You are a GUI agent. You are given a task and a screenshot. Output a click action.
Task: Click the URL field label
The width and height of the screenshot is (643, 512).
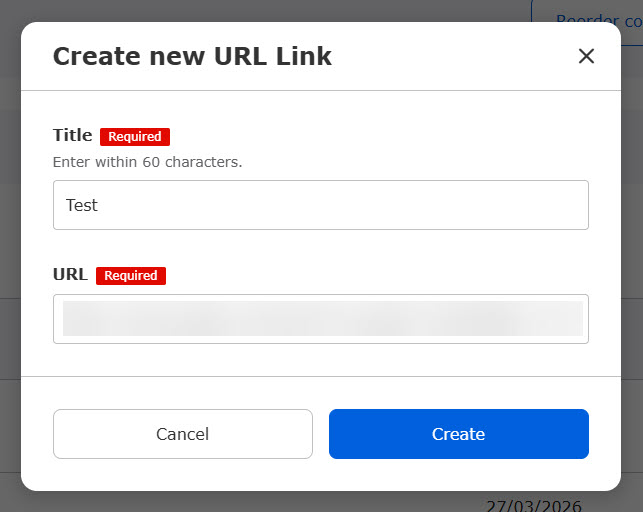70,275
